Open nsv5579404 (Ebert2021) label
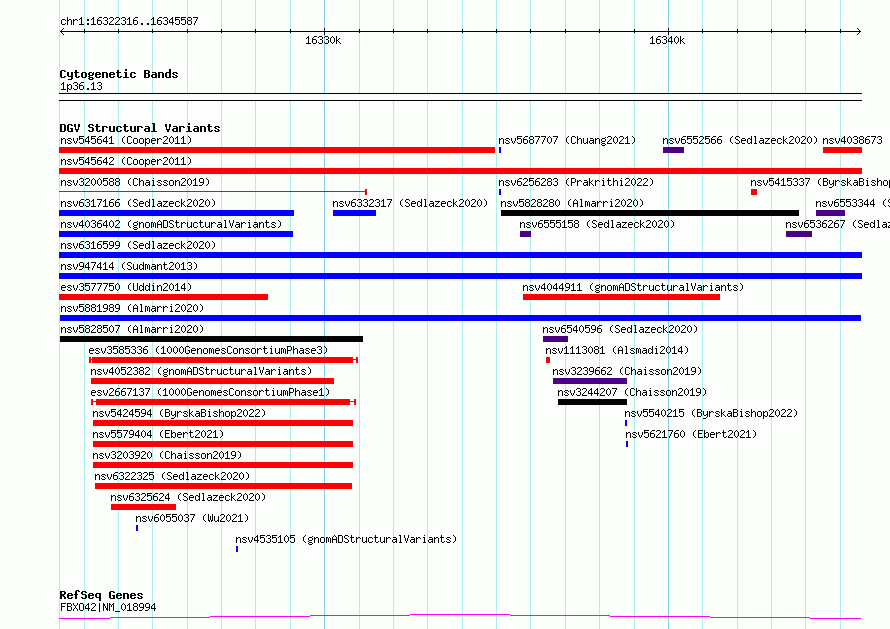This screenshot has height=629, width=890. tap(158, 434)
